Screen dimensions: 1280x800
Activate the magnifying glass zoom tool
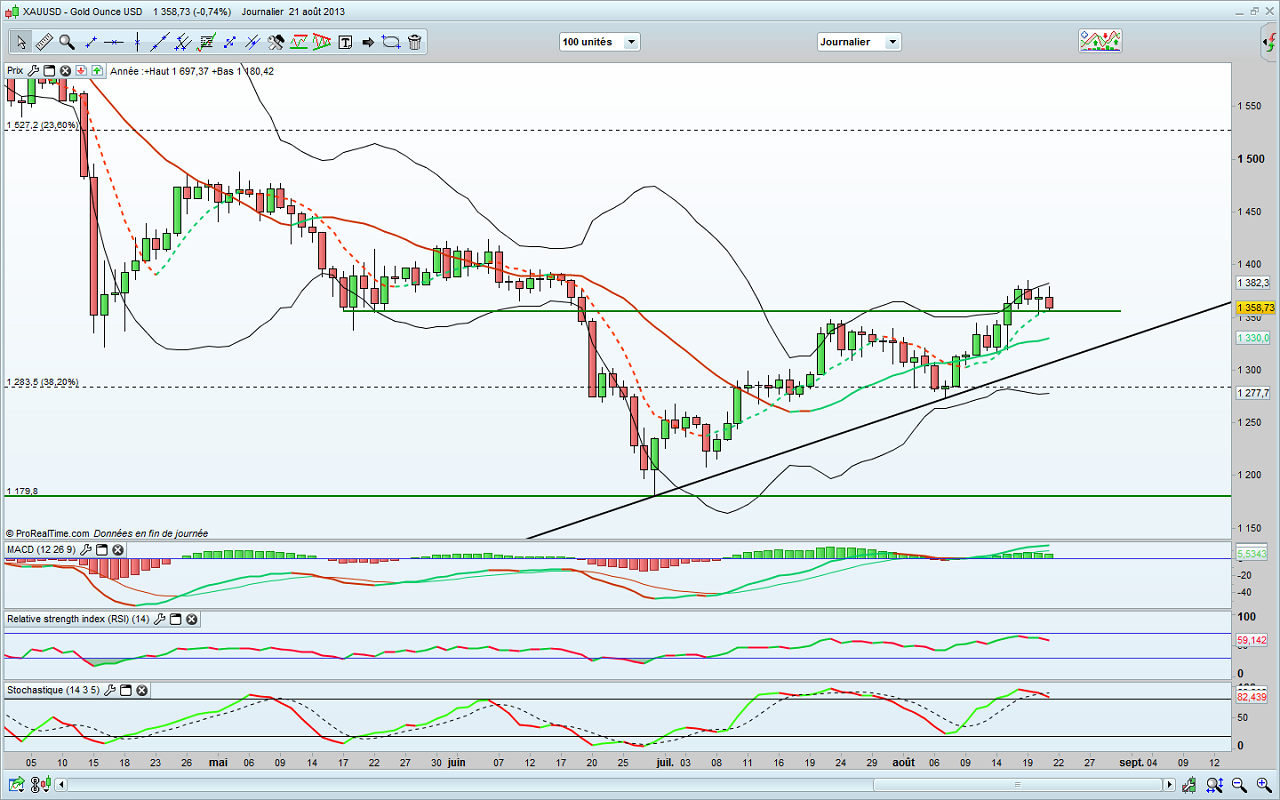66,42
